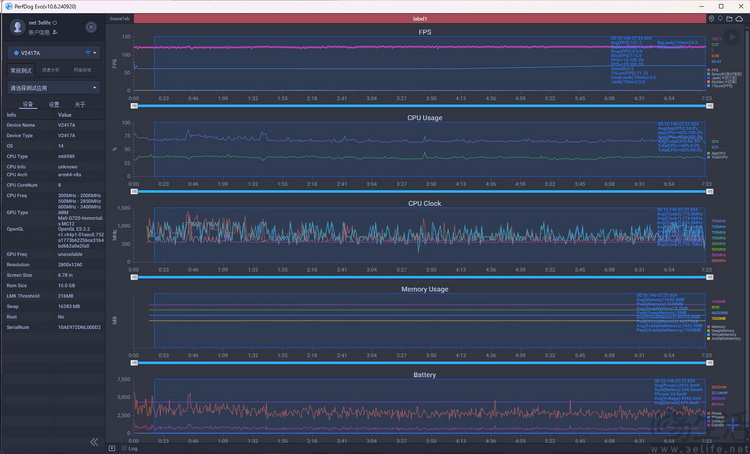Toggle Voltage series in Battery legend

click(x=716, y=421)
